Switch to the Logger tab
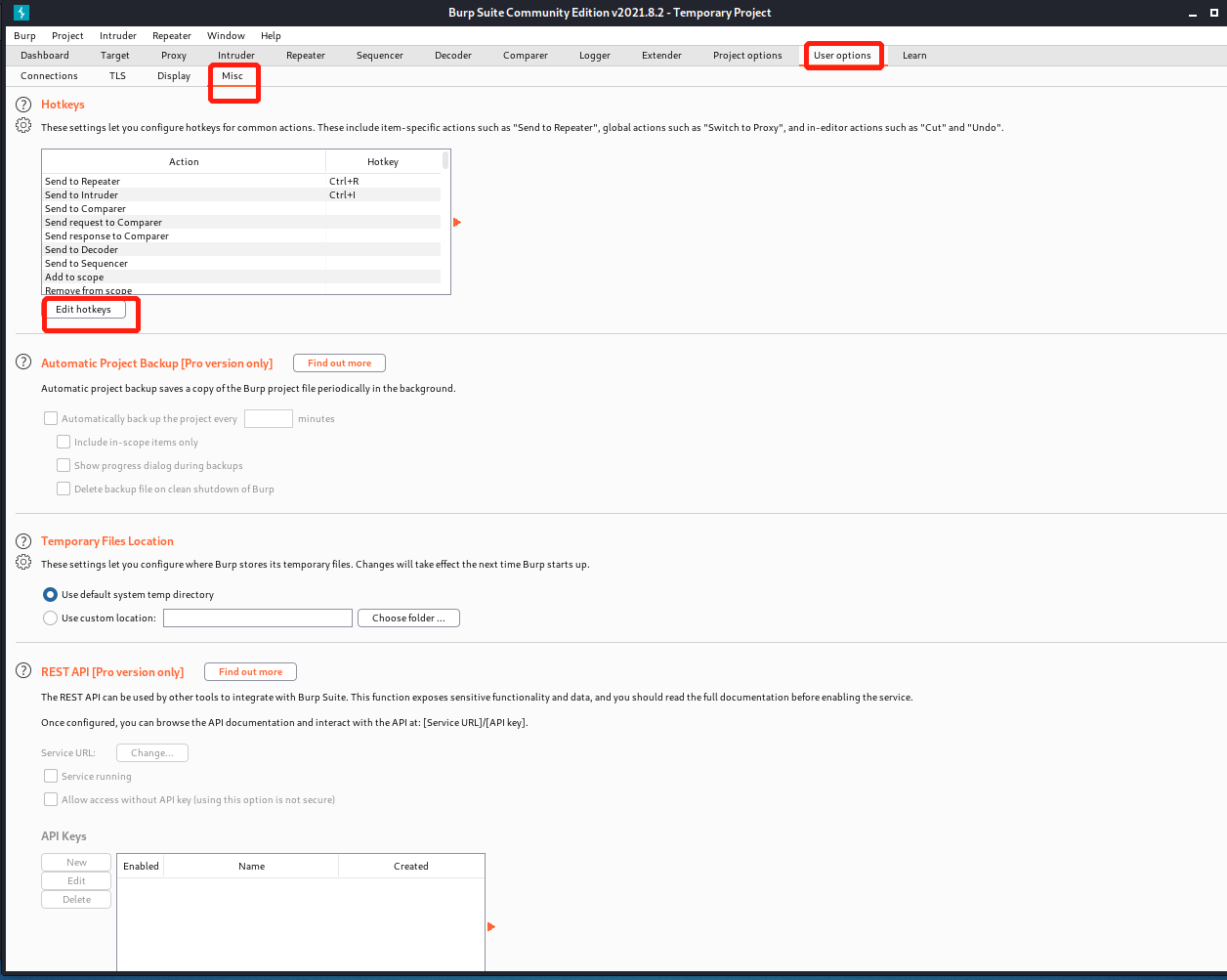This screenshot has width=1227, height=980. [595, 56]
